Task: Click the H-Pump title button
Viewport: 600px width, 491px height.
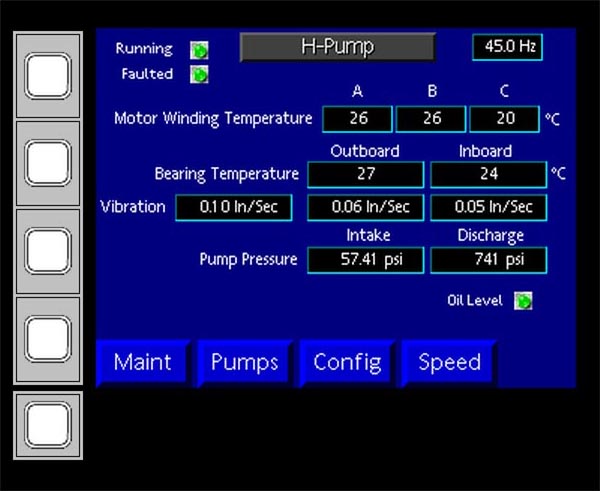Action: coord(337,47)
